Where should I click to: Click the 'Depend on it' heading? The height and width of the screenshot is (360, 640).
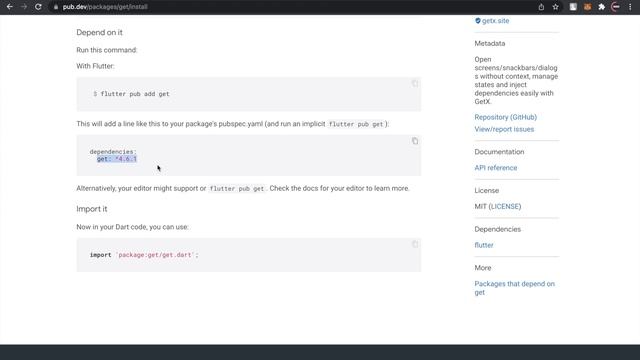pos(99,32)
